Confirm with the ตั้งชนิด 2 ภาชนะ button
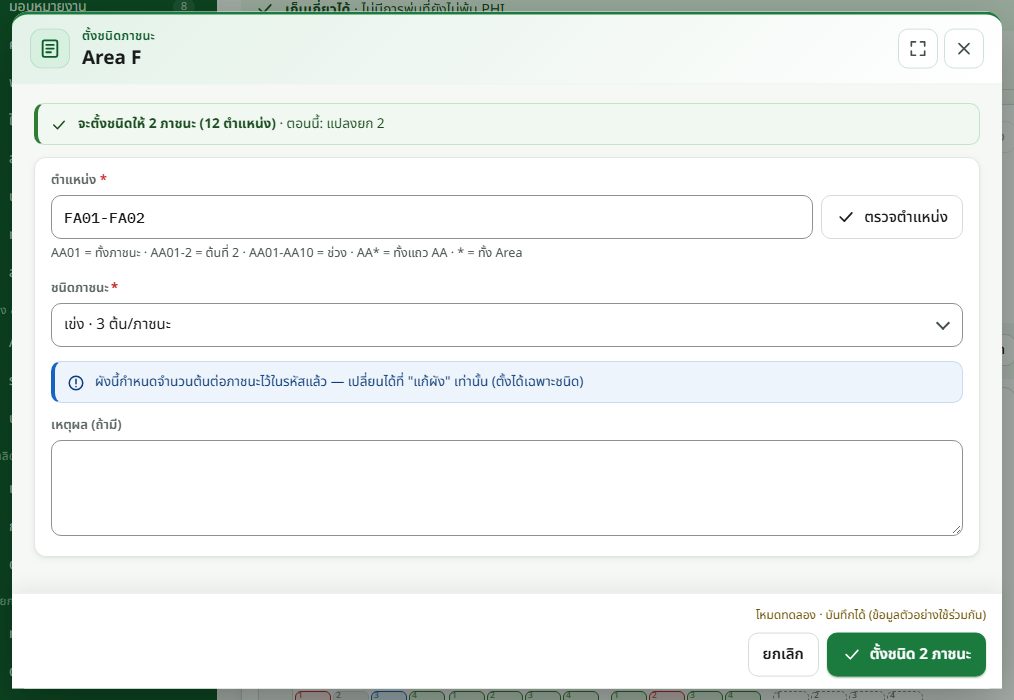 [x=906, y=654]
